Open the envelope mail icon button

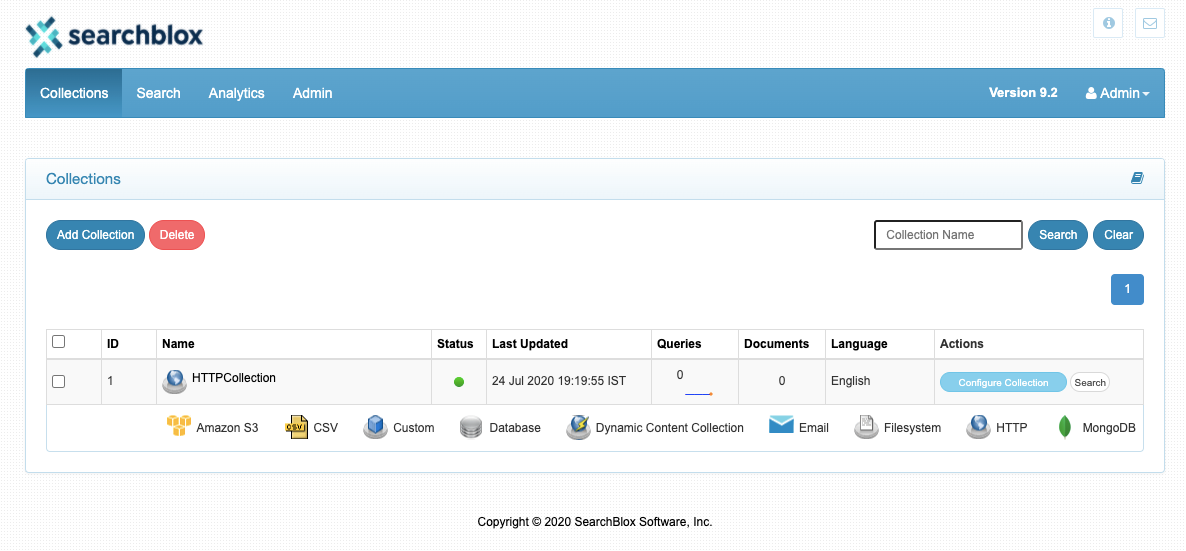click(x=1150, y=23)
